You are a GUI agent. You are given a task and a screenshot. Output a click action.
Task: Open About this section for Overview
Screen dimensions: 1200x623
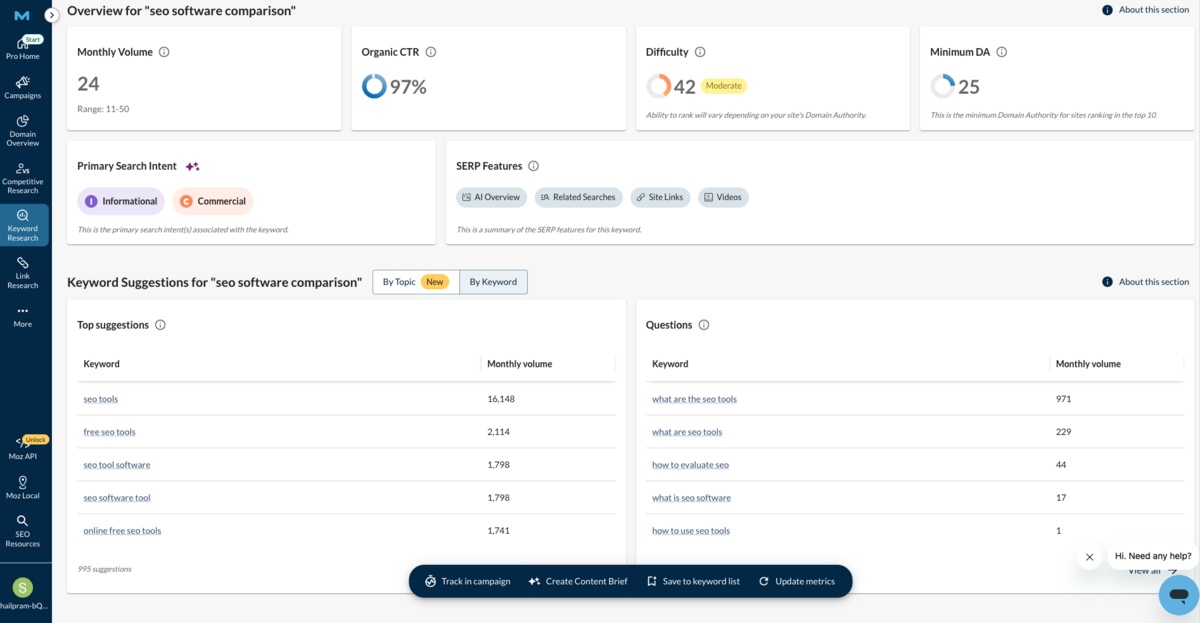1146,10
